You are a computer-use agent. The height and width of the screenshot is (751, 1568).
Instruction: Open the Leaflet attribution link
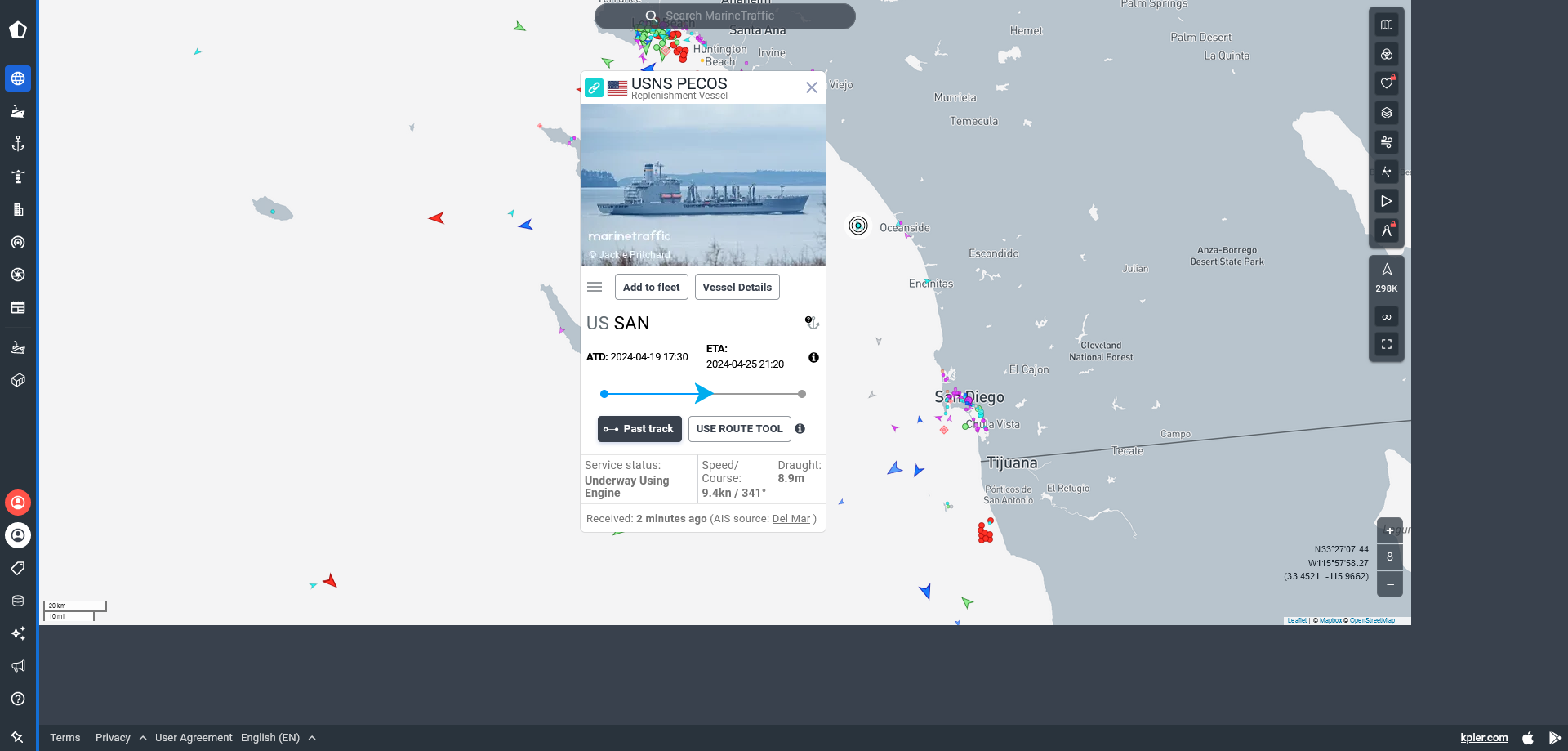click(1297, 620)
